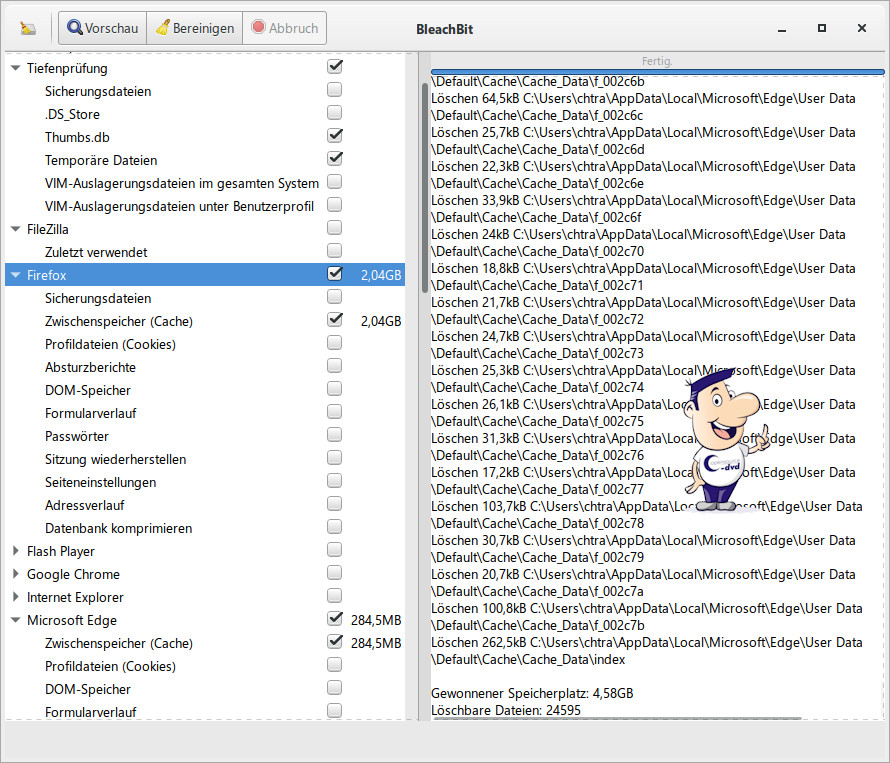Image resolution: width=890 pixels, height=763 pixels.
Task: Expand the Google Chrome tree entry
Action: tap(16, 574)
